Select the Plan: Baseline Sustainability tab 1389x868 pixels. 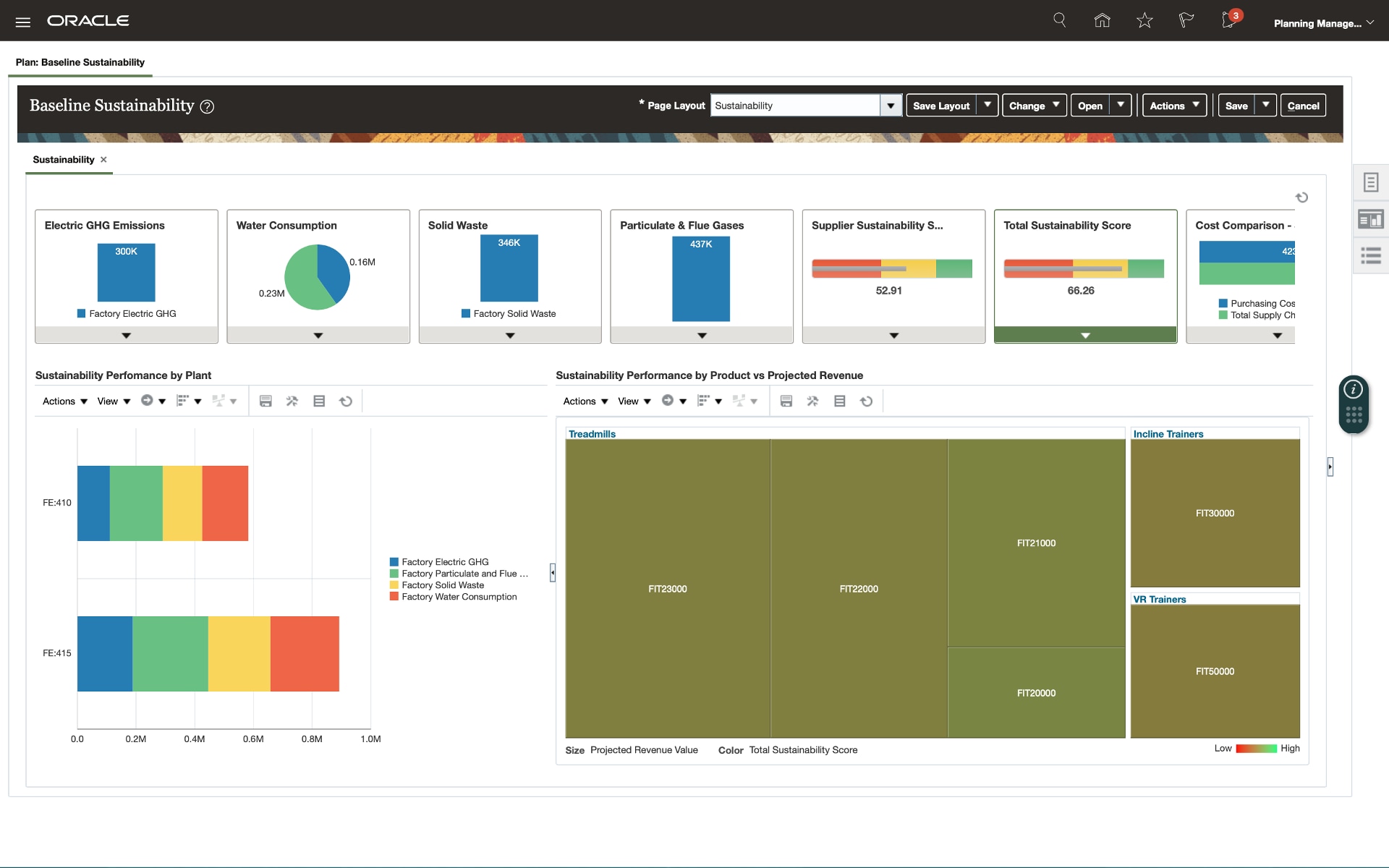click(x=80, y=62)
